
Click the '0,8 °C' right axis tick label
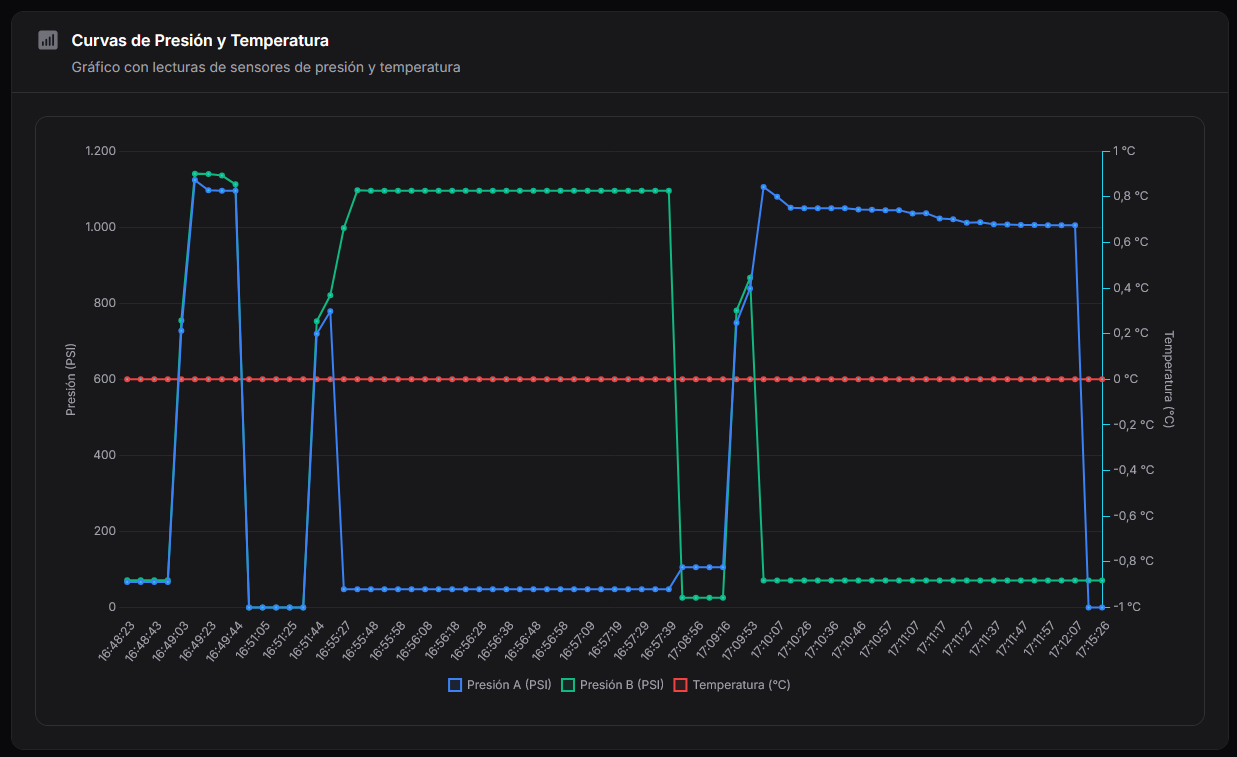click(1130, 196)
